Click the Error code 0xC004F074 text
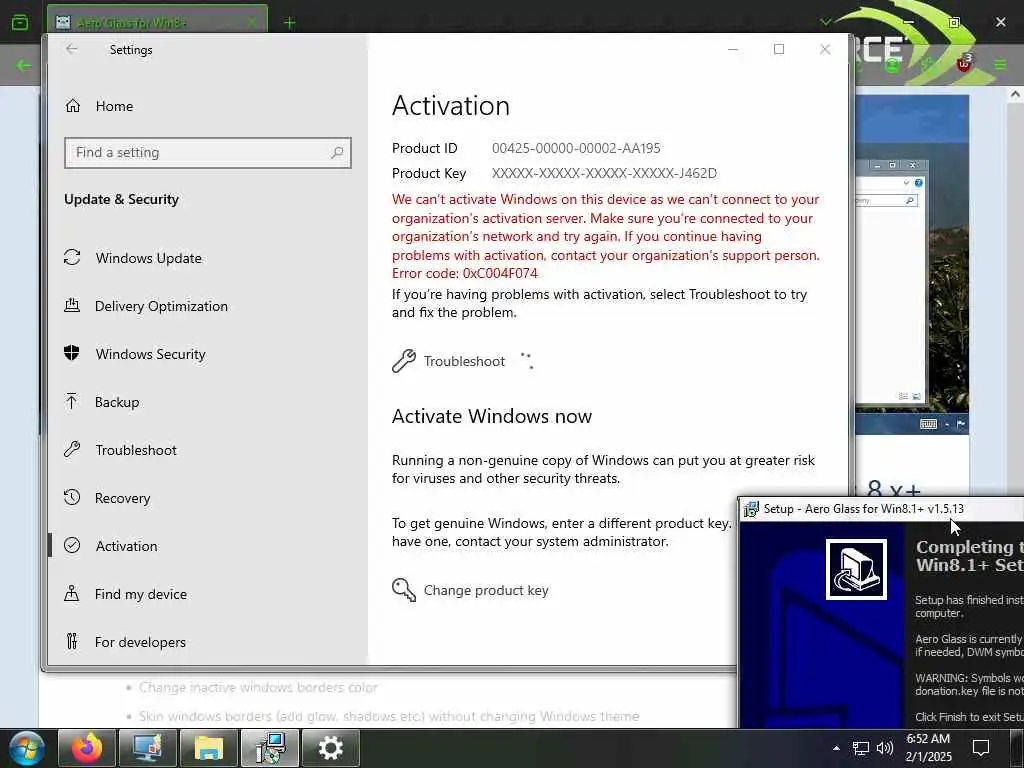The image size is (1024, 768). [x=465, y=273]
